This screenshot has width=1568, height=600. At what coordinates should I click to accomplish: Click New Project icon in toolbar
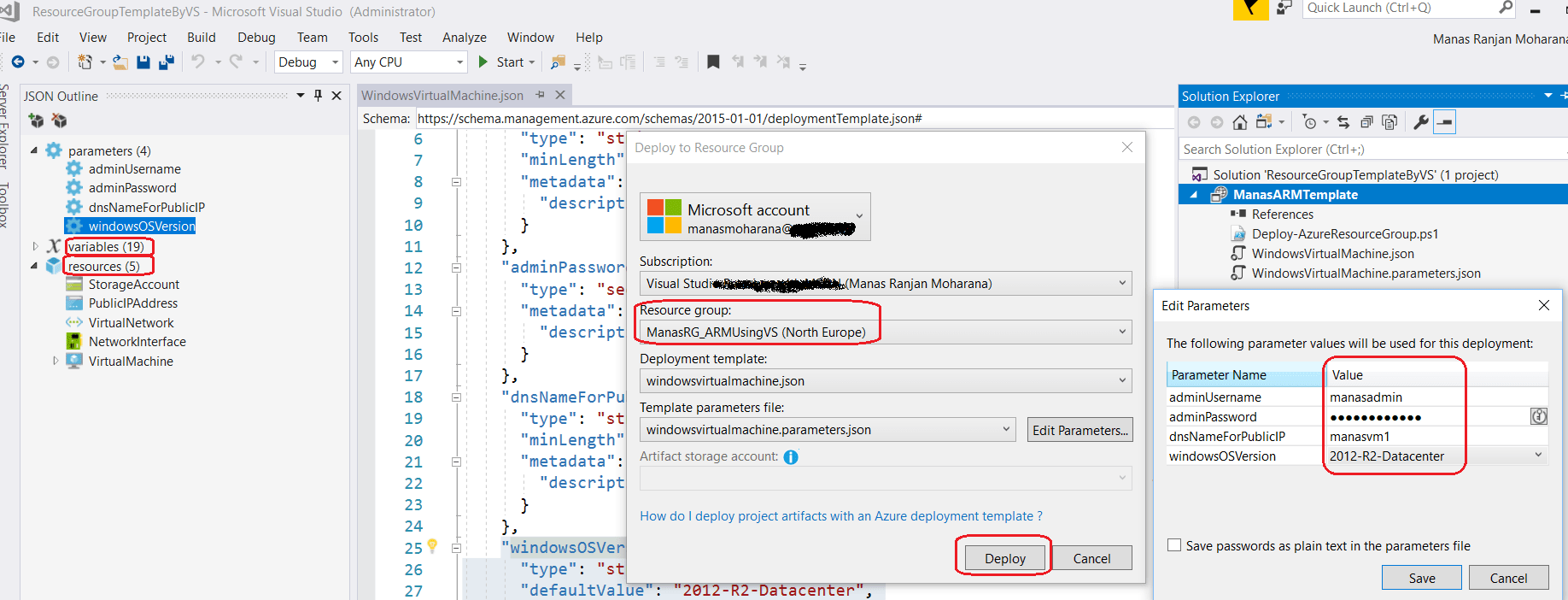click(x=85, y=62)
